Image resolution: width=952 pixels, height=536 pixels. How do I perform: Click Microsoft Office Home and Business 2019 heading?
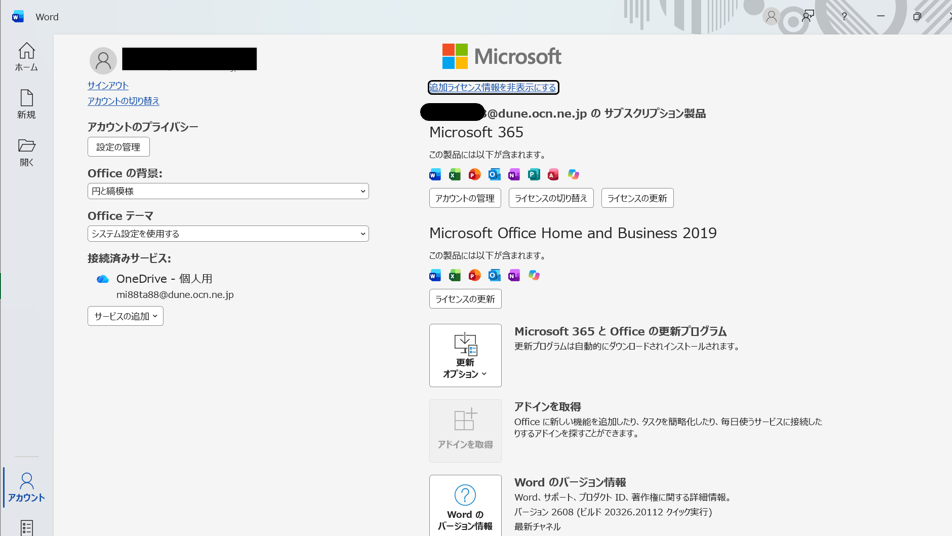573,233
